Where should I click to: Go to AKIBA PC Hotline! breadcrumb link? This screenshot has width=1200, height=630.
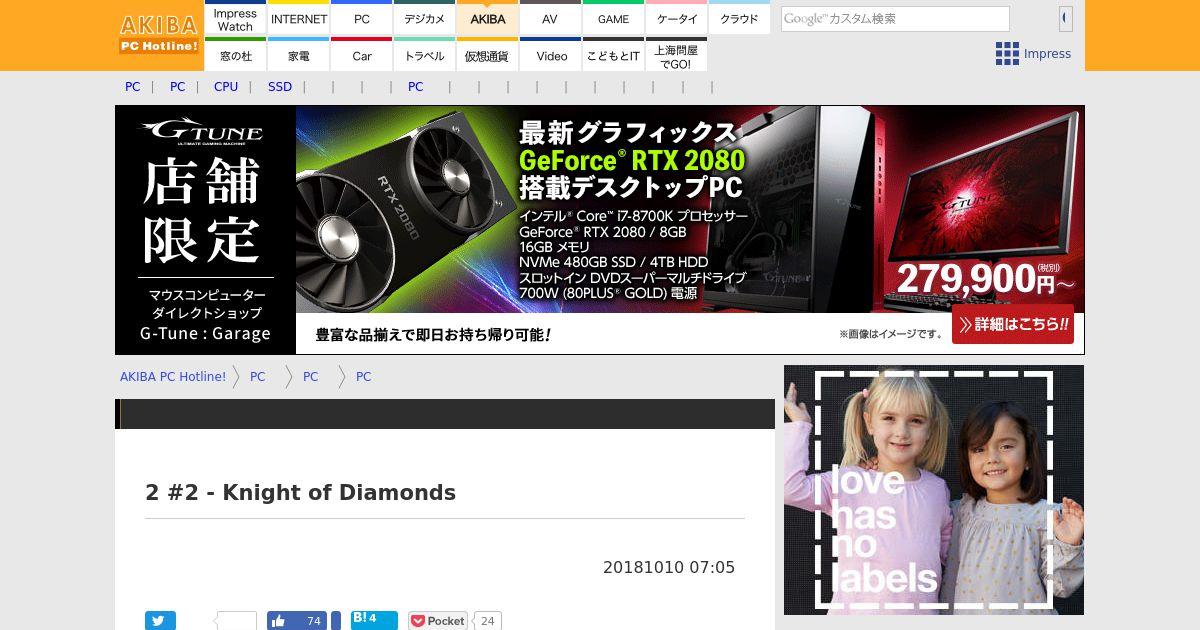[x=173, y=377]
